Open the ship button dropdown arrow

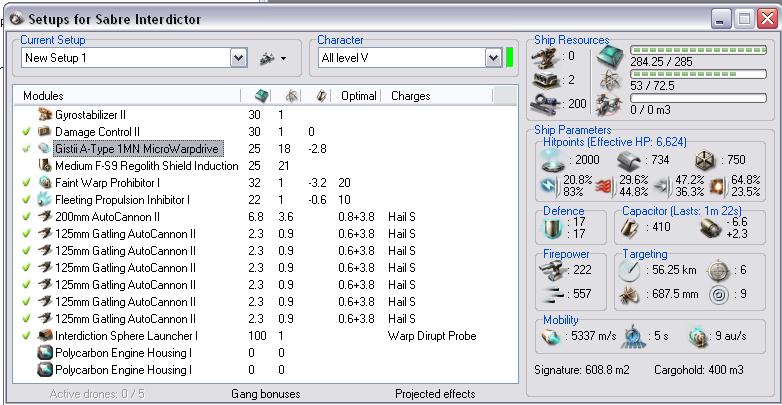pyautogui.click(x=284, y=59)
